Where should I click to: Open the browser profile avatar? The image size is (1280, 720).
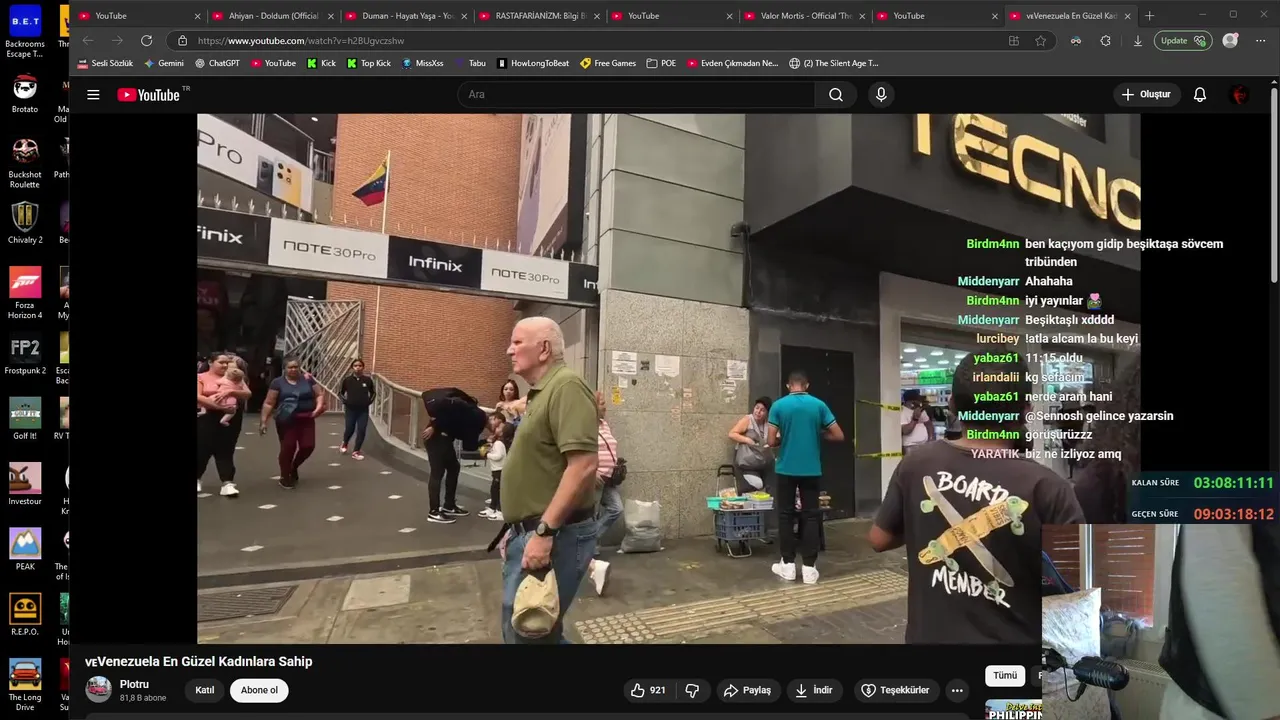[x=1230, y=41]
